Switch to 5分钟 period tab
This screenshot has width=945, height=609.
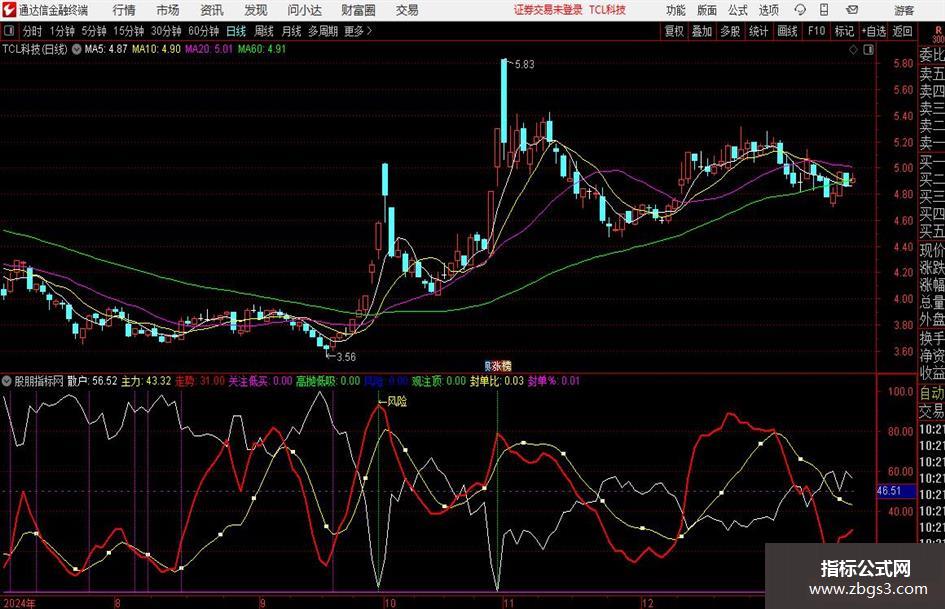[x=93, y=31]
